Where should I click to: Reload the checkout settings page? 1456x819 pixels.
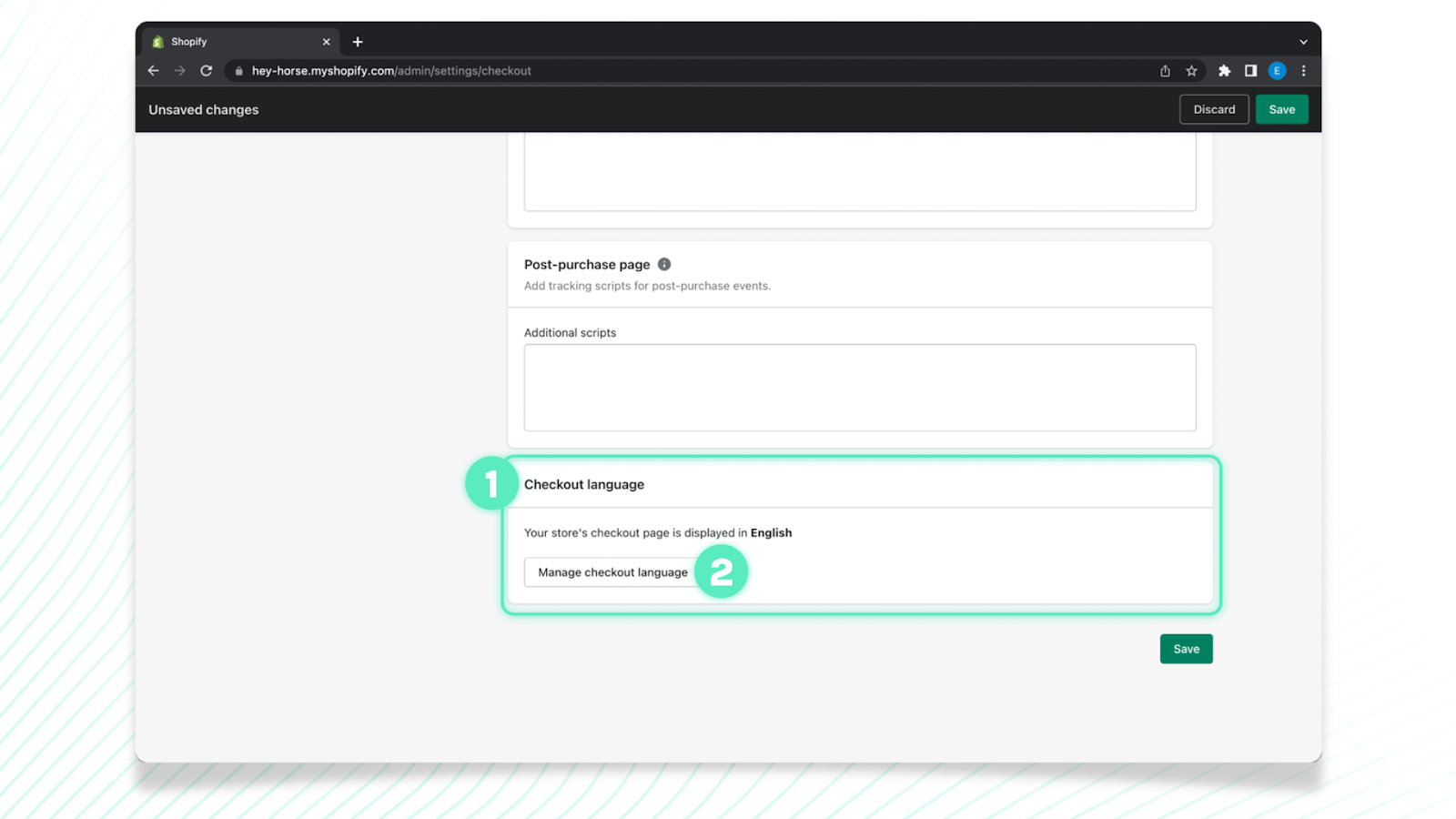[x=207, y=70]
